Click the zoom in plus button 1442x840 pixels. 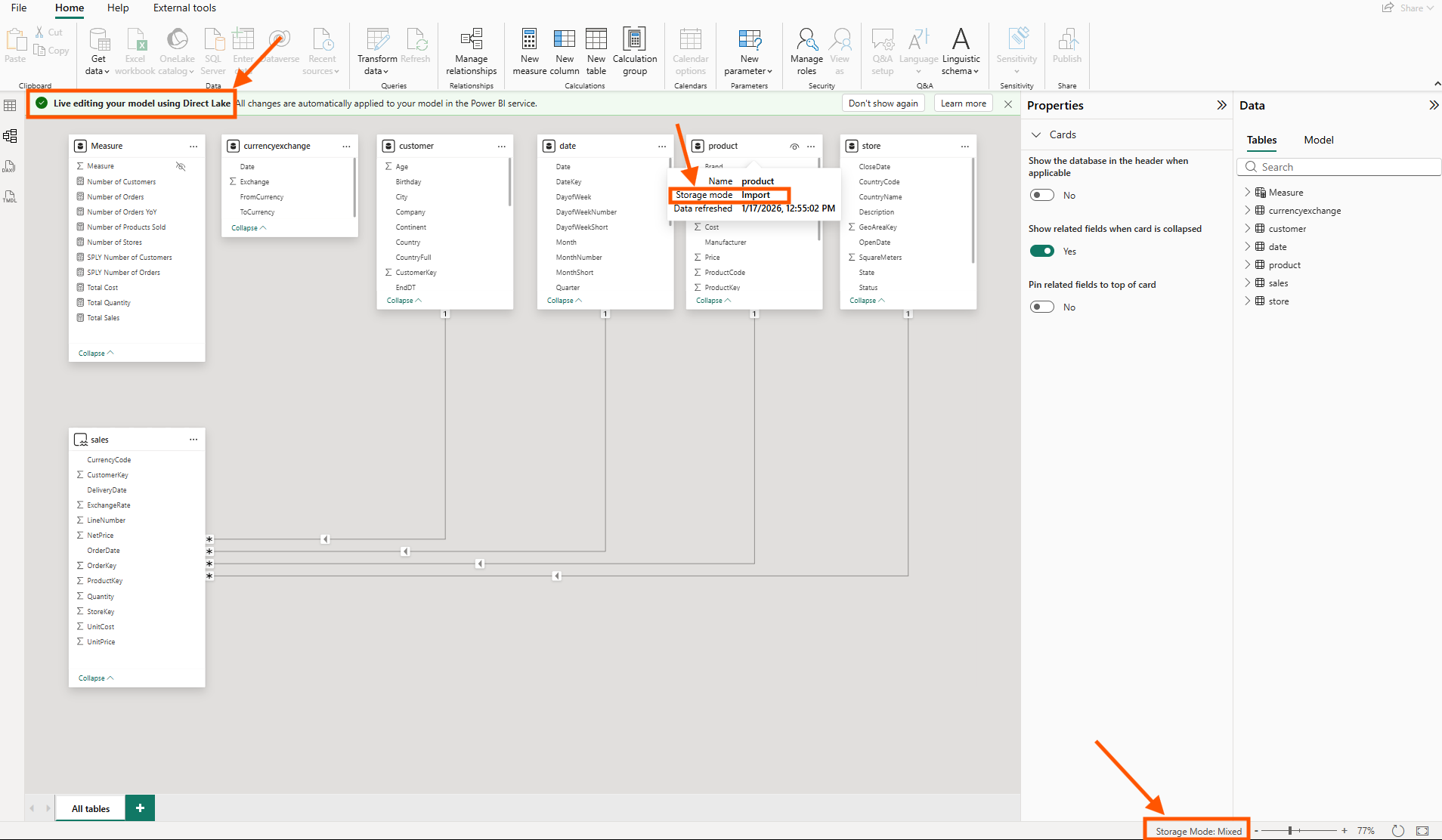click(1345, 831)
